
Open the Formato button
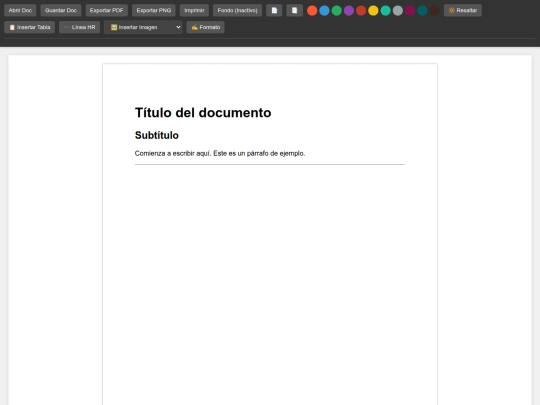coord(206,27)
